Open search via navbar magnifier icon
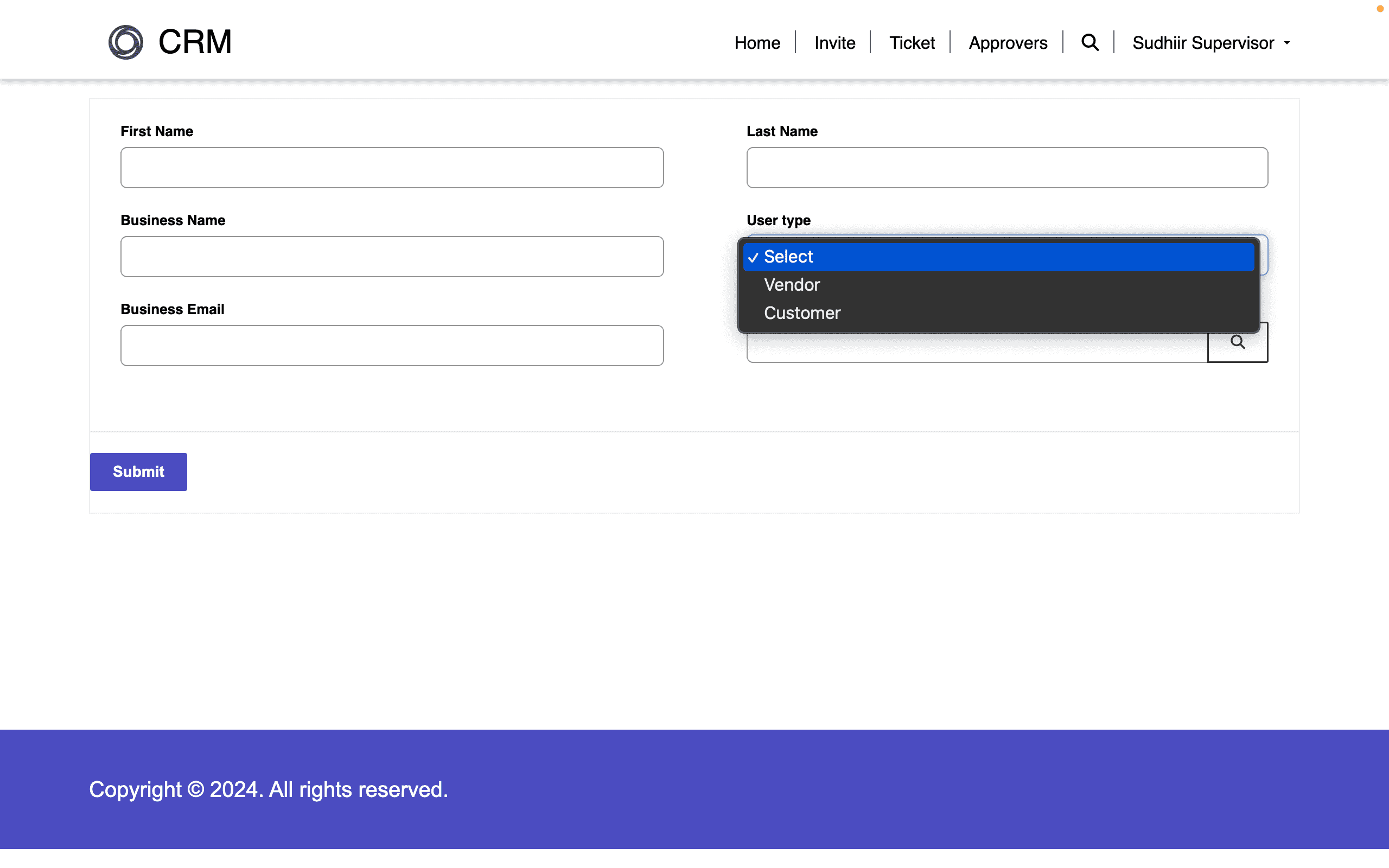 1089,42
